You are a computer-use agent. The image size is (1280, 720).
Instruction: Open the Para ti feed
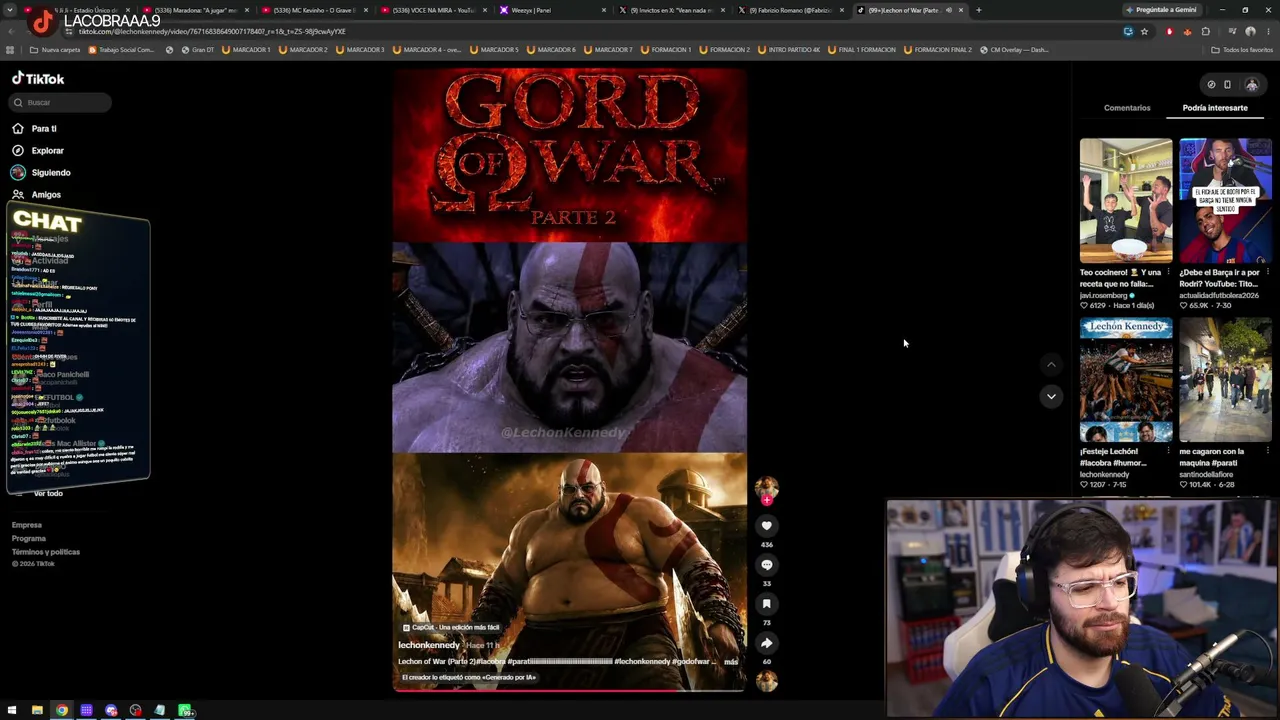point(35,128)
